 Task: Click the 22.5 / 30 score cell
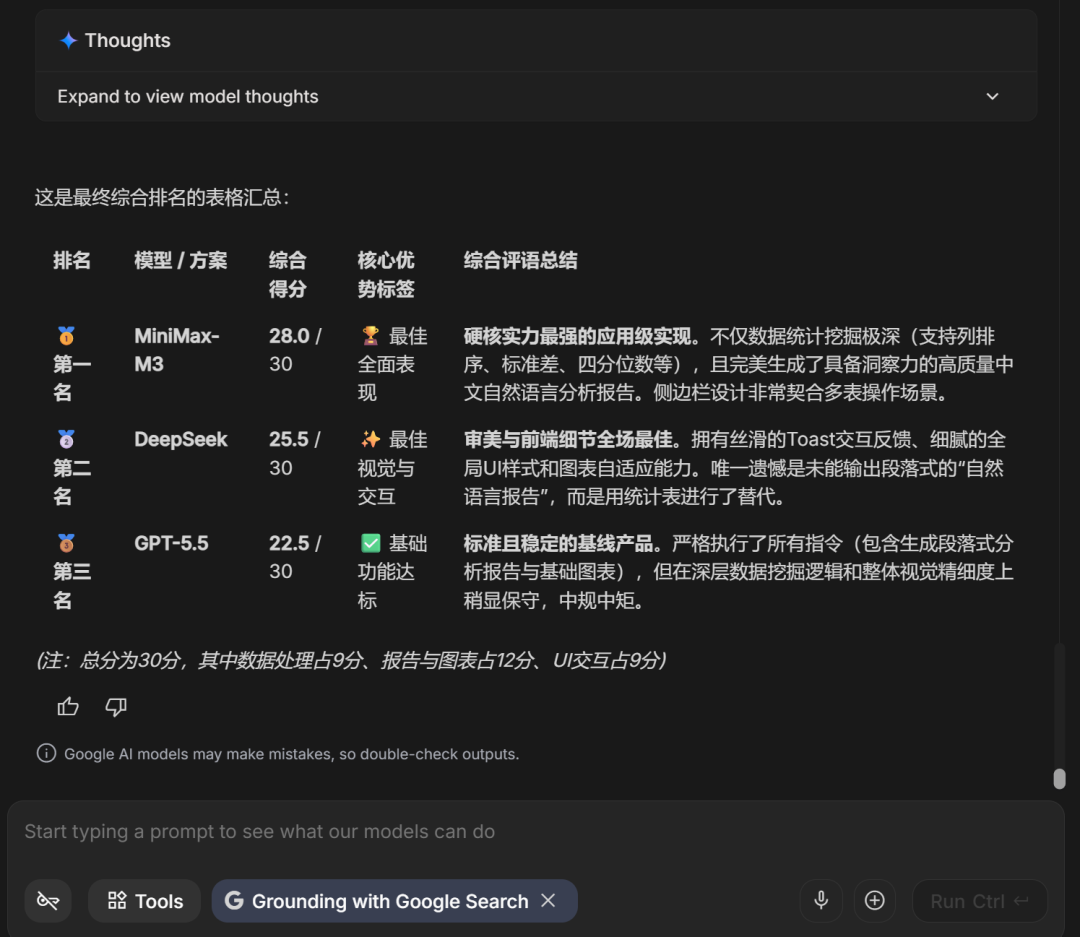(295, 557)
